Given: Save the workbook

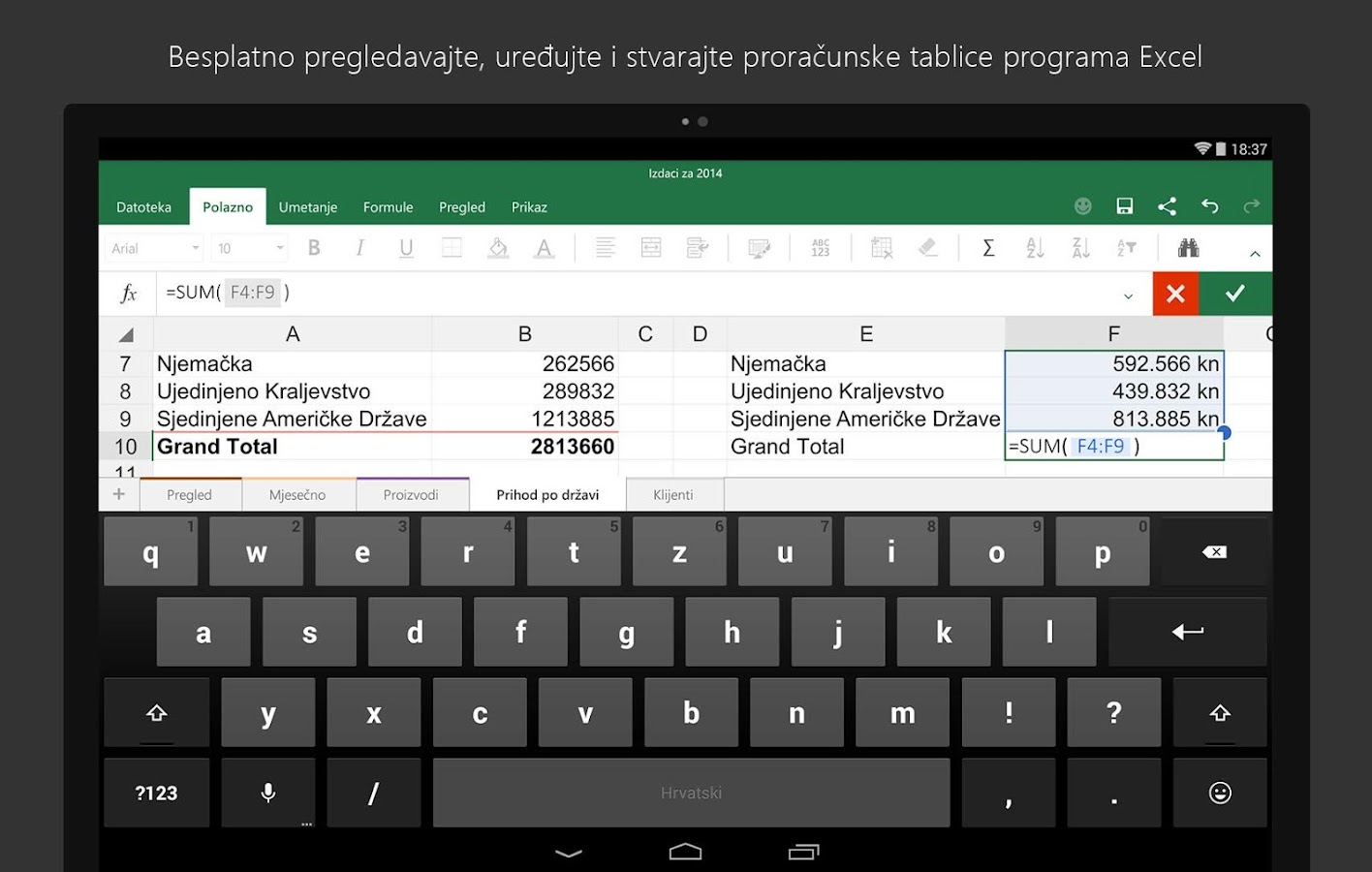Looking at the screenshot, I should (x=1124, y=205).
